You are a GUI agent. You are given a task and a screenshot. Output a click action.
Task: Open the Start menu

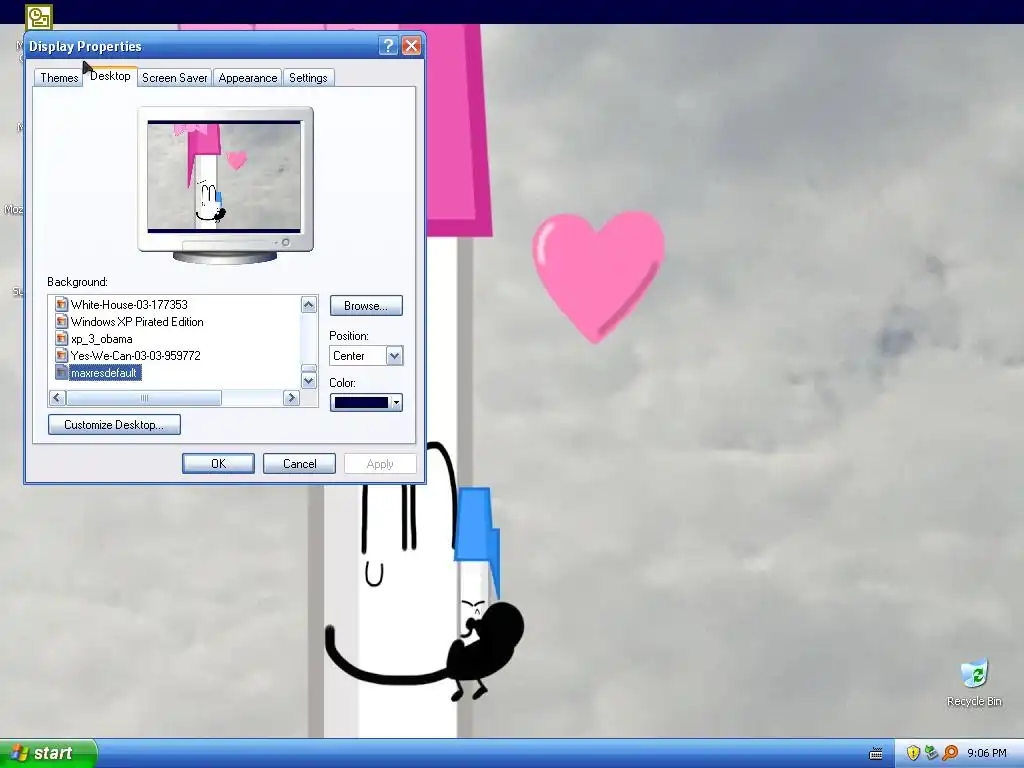pyautogui.click(x=48, y=753)
